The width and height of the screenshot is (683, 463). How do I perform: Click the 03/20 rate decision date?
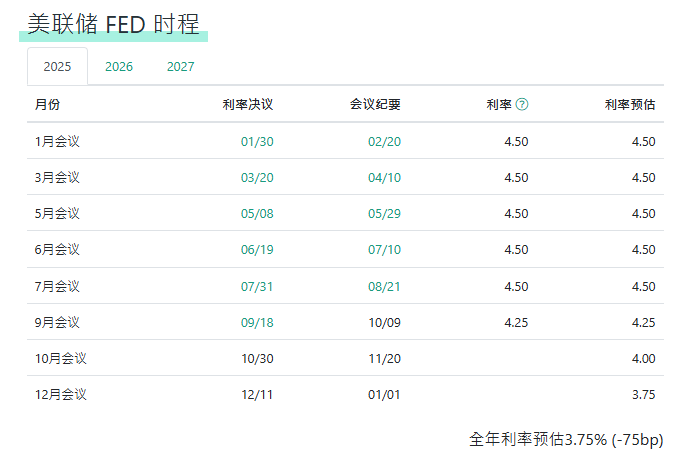tap(257, 177)
